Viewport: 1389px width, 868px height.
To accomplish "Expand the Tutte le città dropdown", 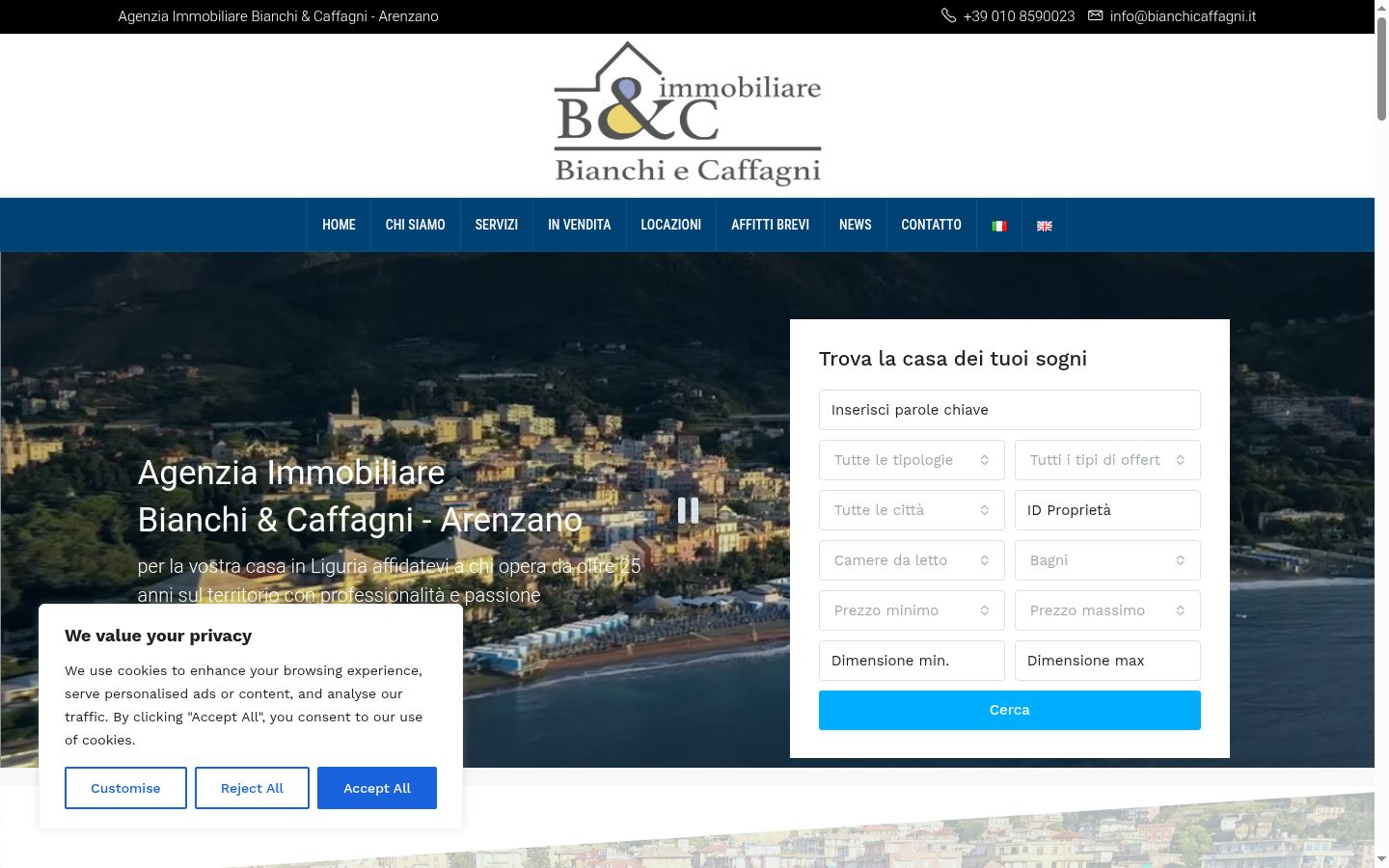I will (x=912, y=510).
